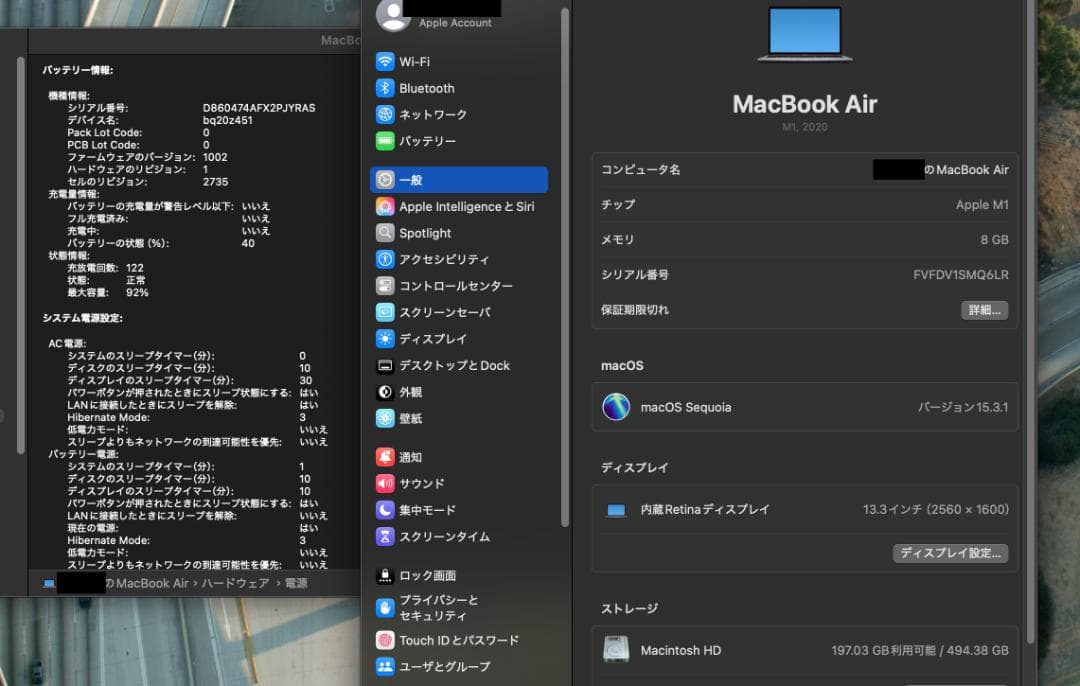1080x686 pixels.
Task: Select the ディスプレイ (Displays) icon
Action: point(386,338)
